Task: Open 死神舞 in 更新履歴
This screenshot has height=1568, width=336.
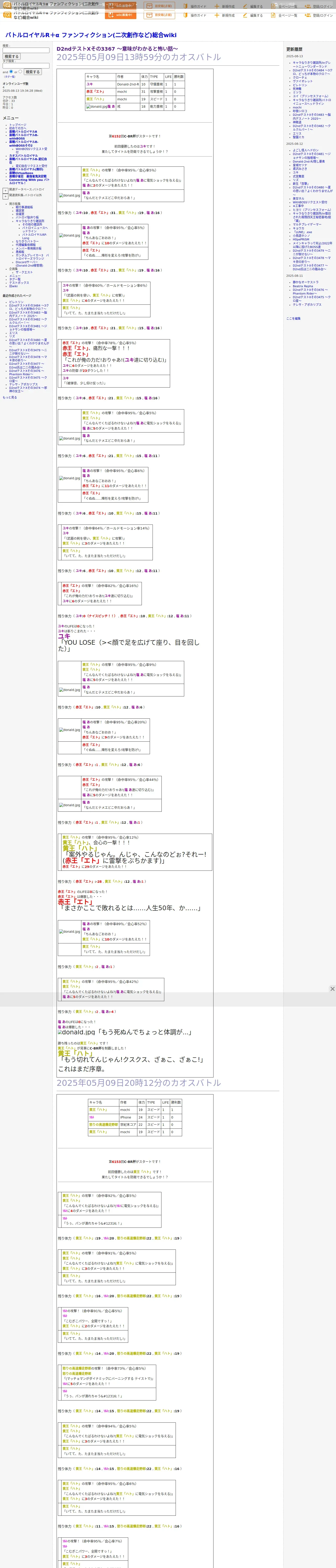Action: [297, 88]
